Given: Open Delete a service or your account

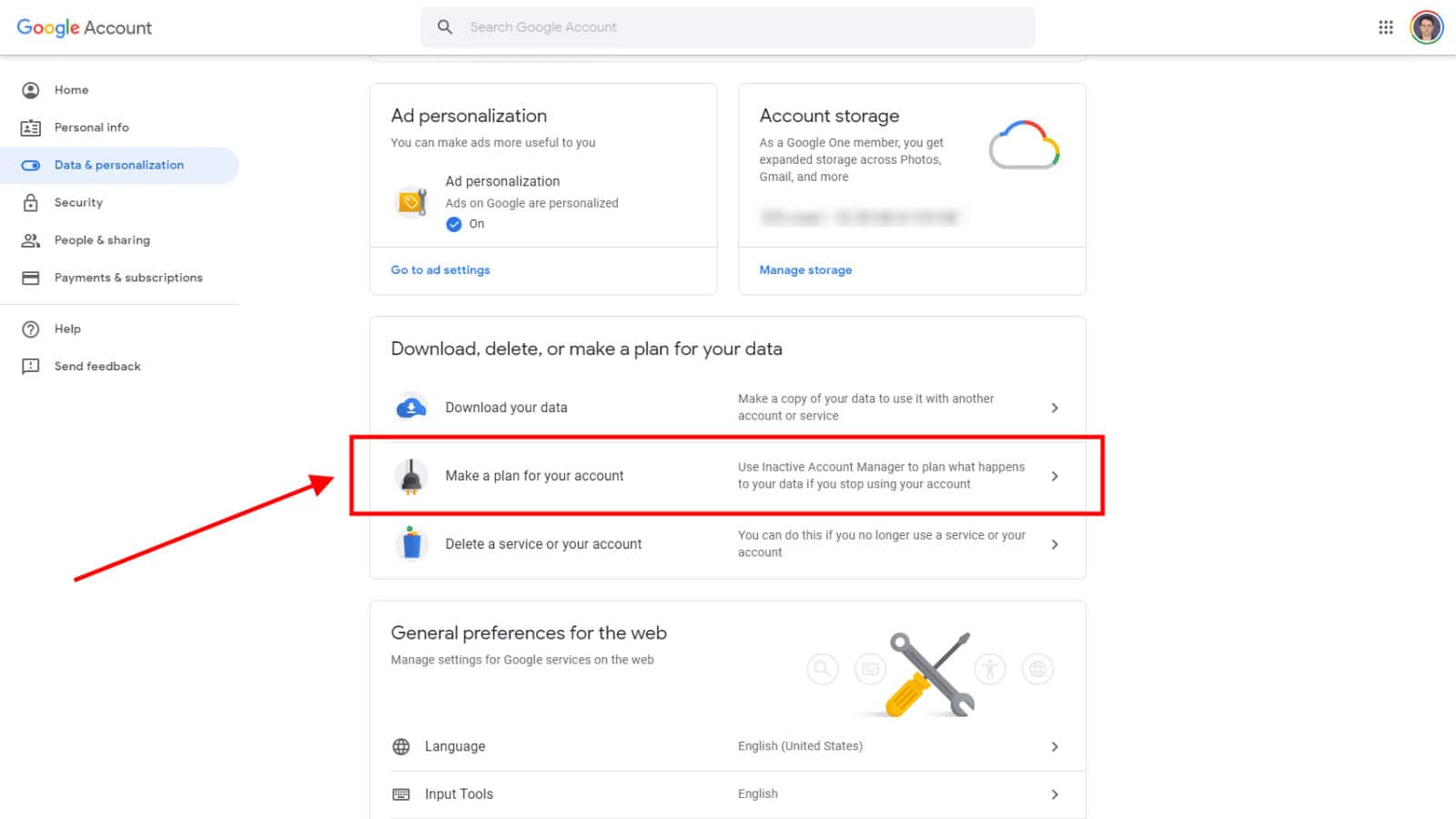Looking at the screenshot, I should [728, 544].
